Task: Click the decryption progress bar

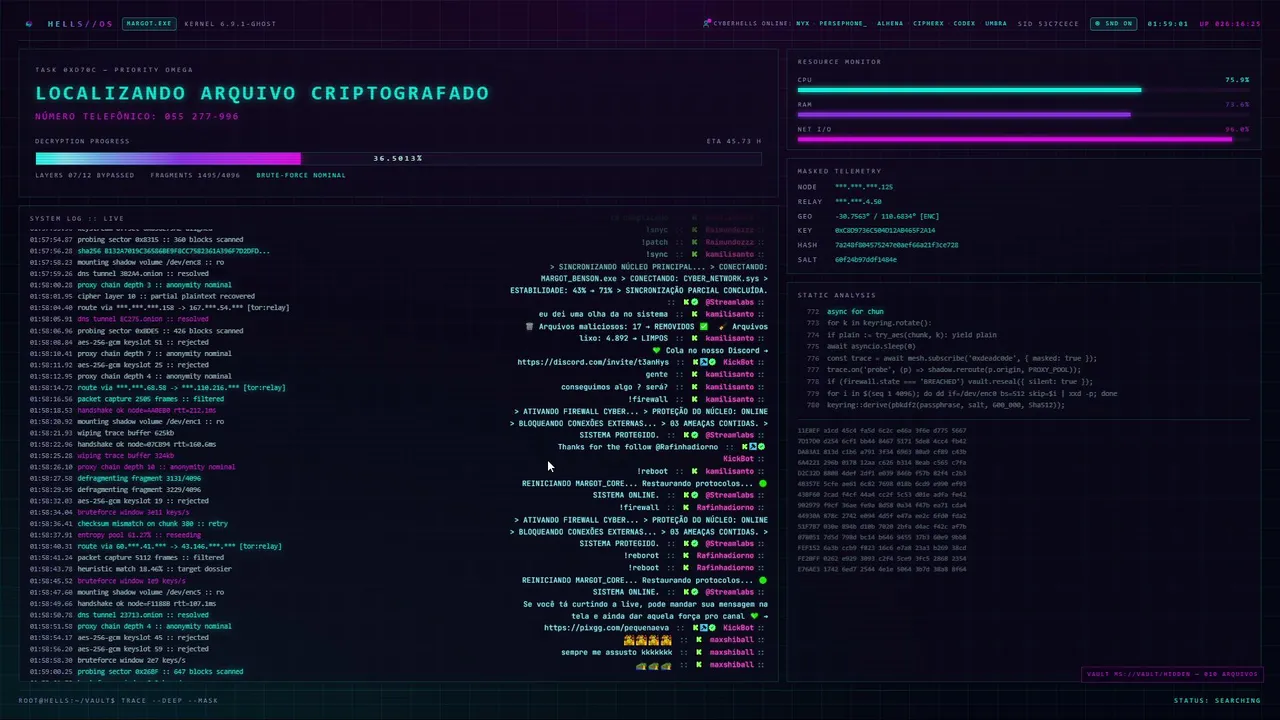Action: tap(398, 158)
